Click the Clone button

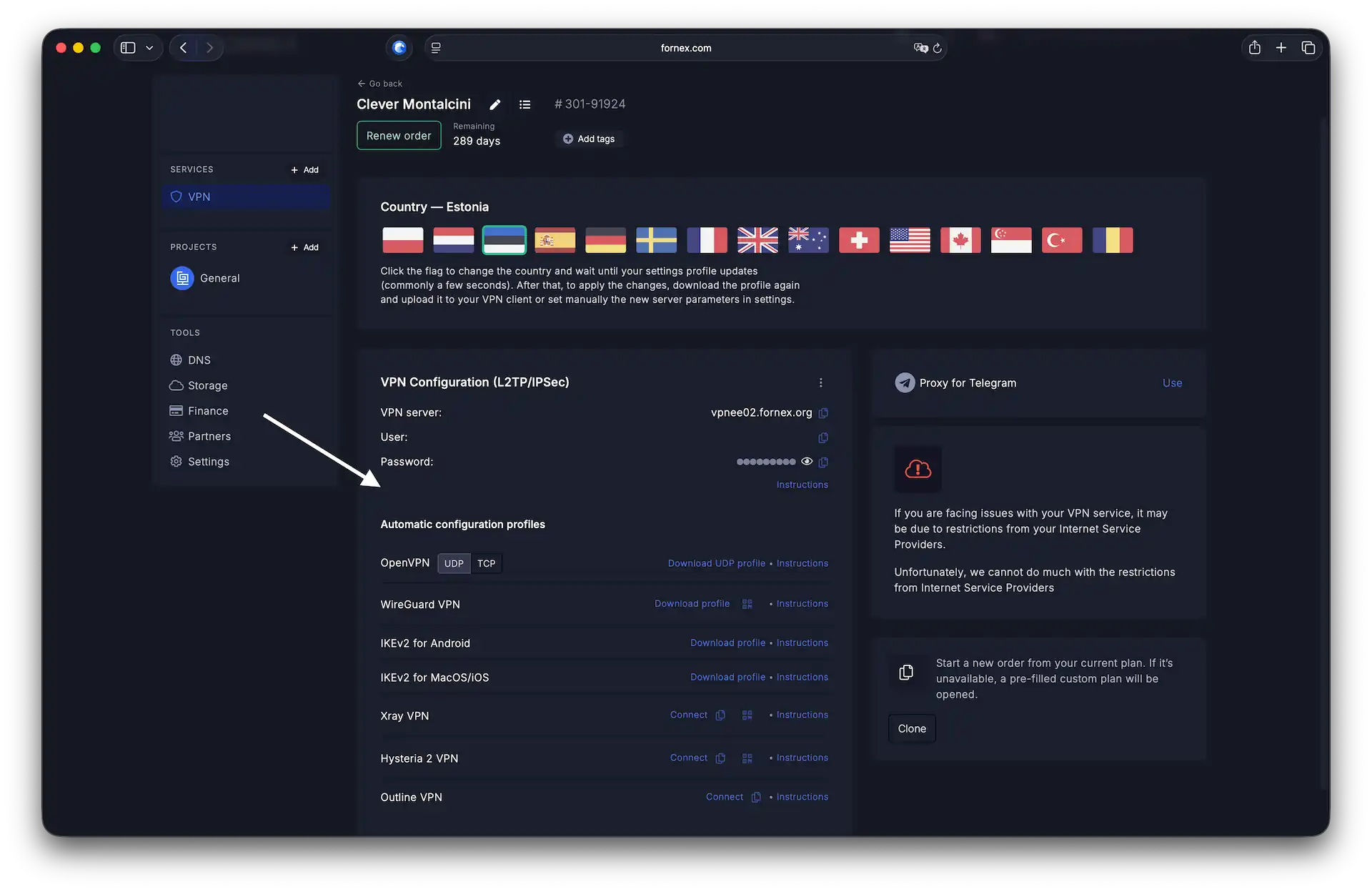912,729
